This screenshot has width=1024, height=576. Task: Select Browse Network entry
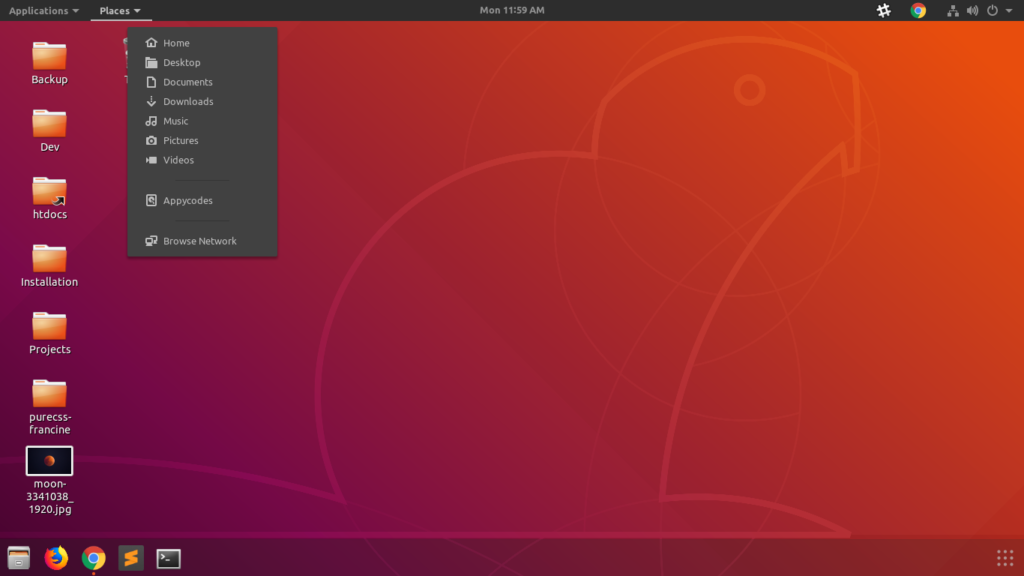pyautogui.click(x=202, y=241)
